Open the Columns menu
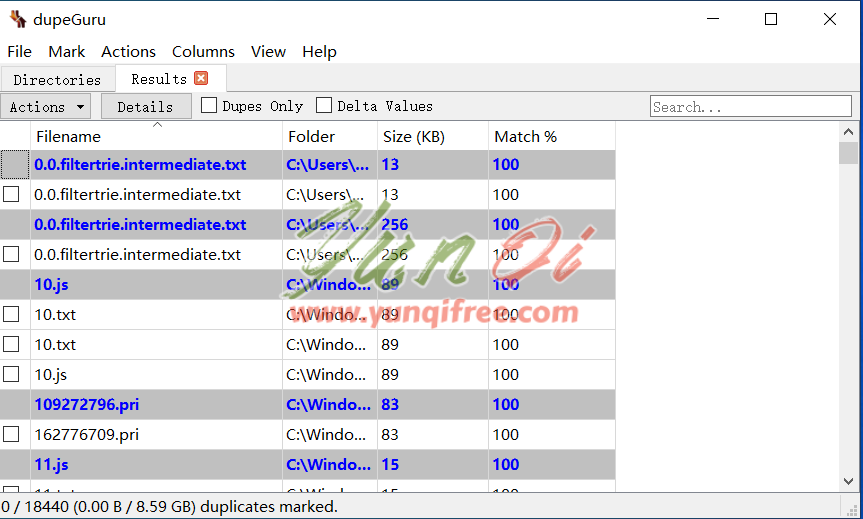 (x=203, y=52)
